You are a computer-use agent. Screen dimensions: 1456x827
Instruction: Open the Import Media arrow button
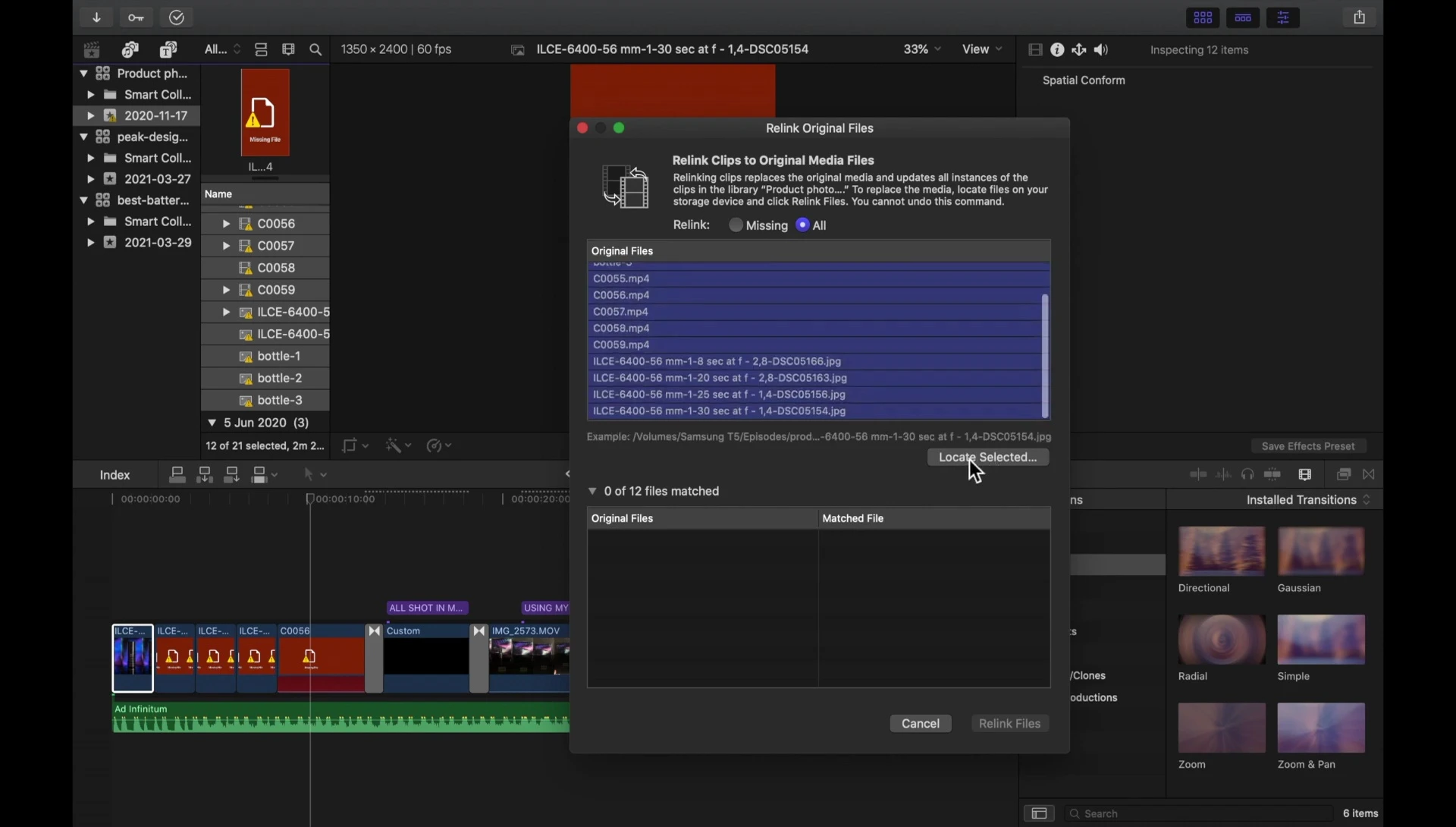tap(97, 17)
